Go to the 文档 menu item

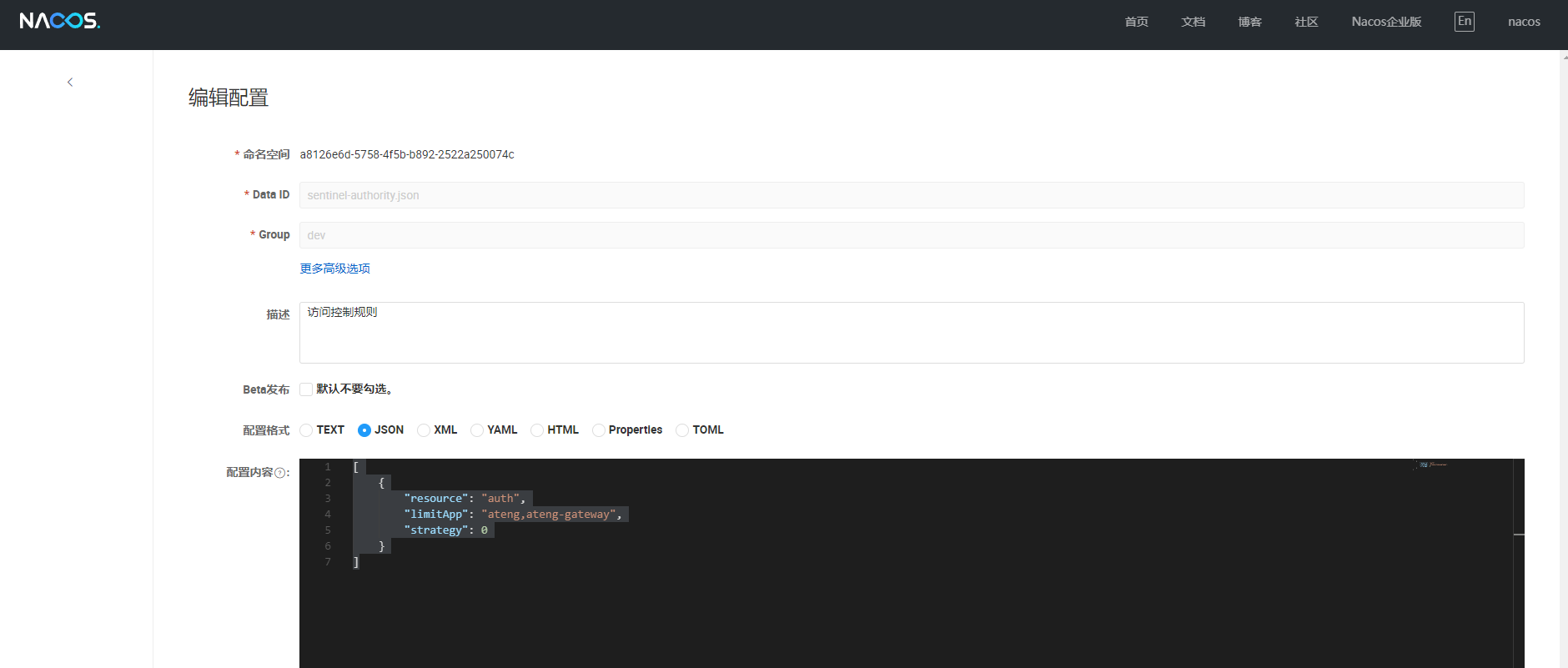coord(1193,22)
